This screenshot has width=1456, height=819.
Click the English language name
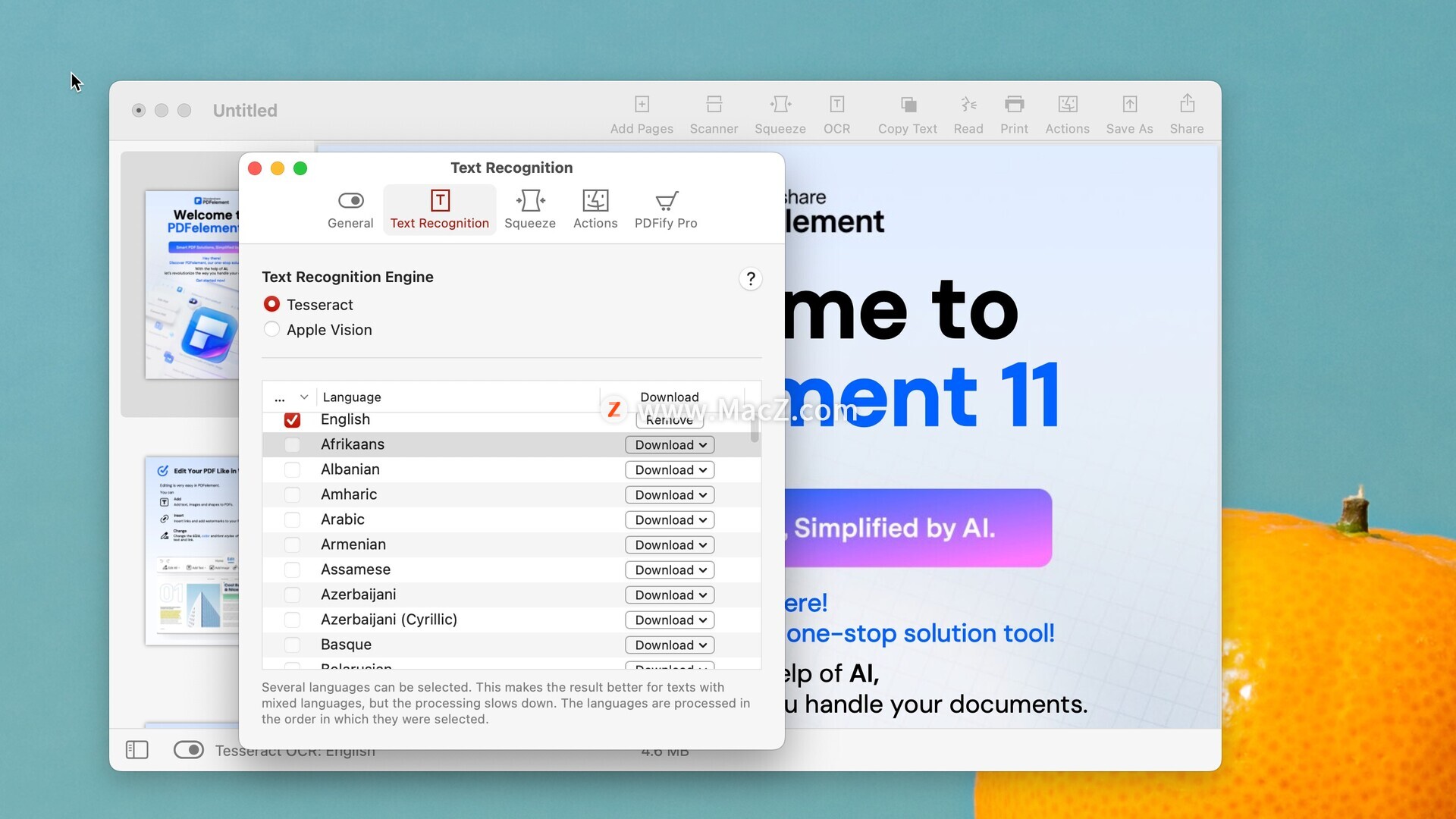coord(345,419)
